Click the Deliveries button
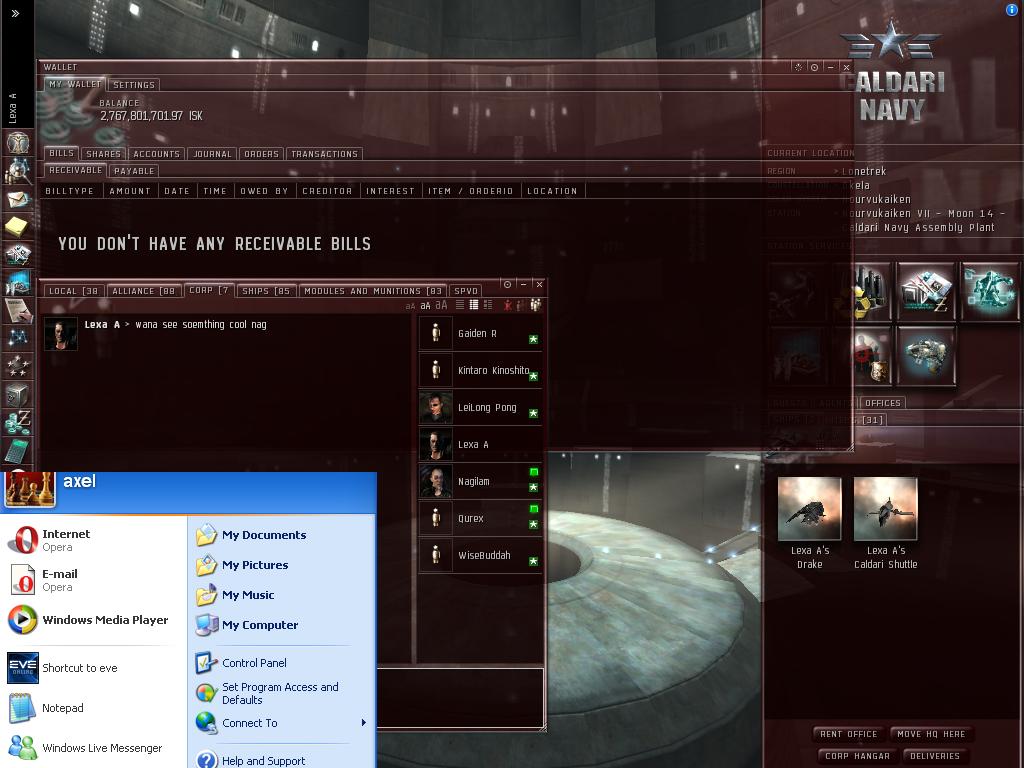1024x768 pixels. [935, 756]
